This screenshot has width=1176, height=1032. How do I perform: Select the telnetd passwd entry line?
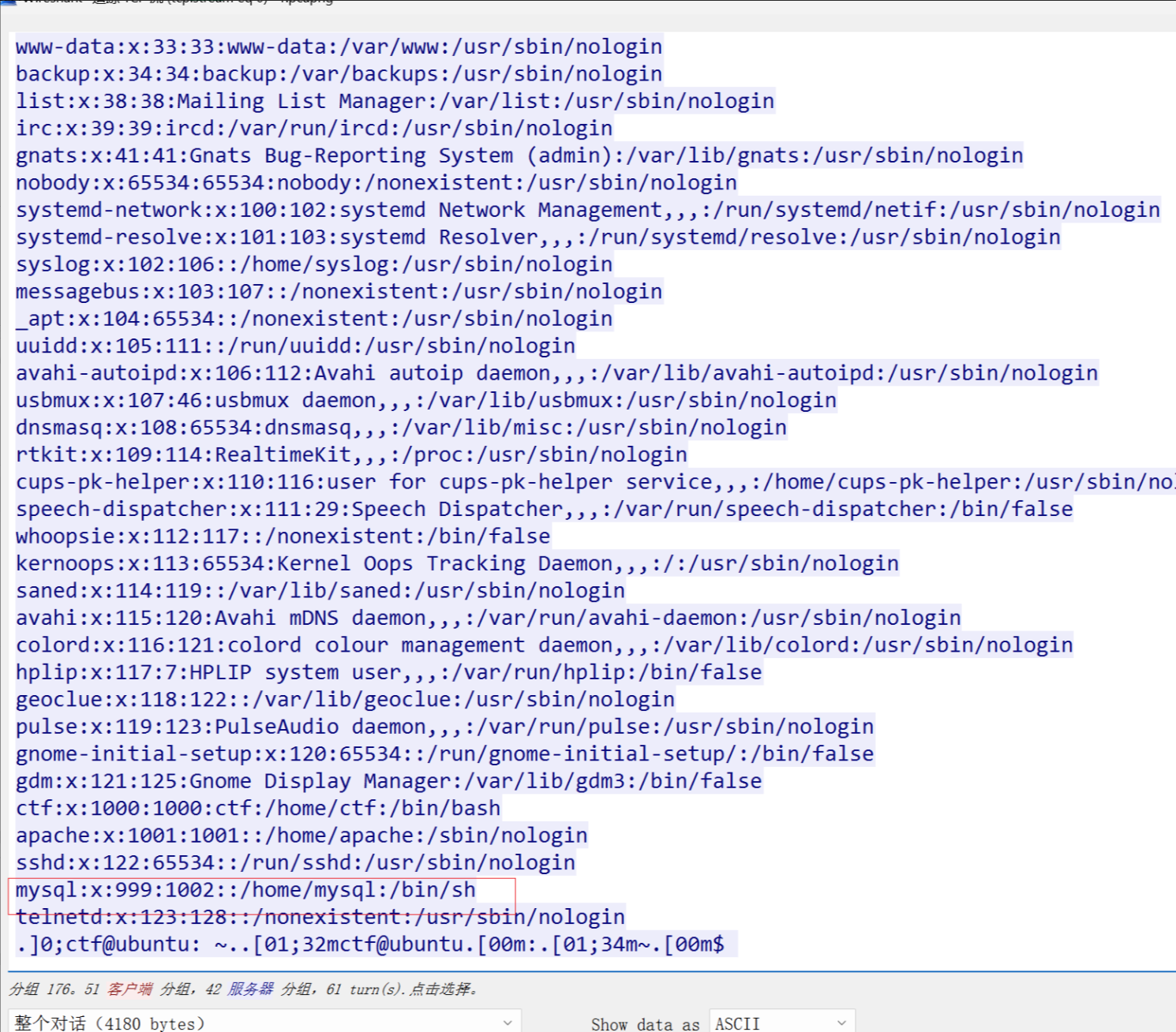tap(320, 918)
